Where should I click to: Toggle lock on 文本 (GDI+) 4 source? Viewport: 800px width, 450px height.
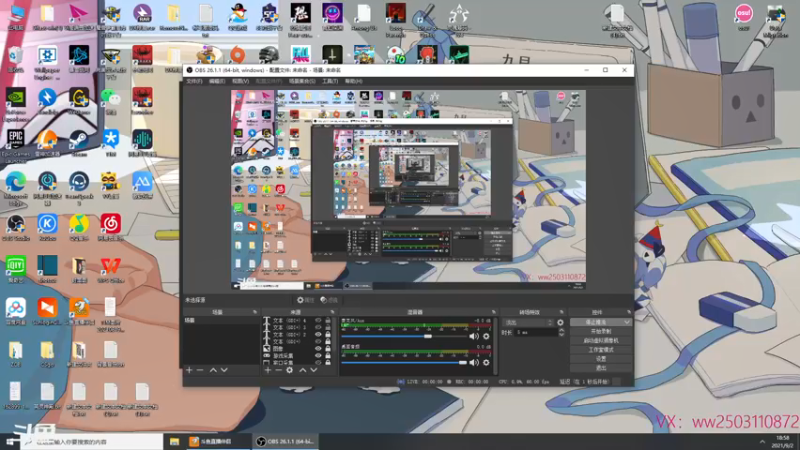click(x=328, y=320)
